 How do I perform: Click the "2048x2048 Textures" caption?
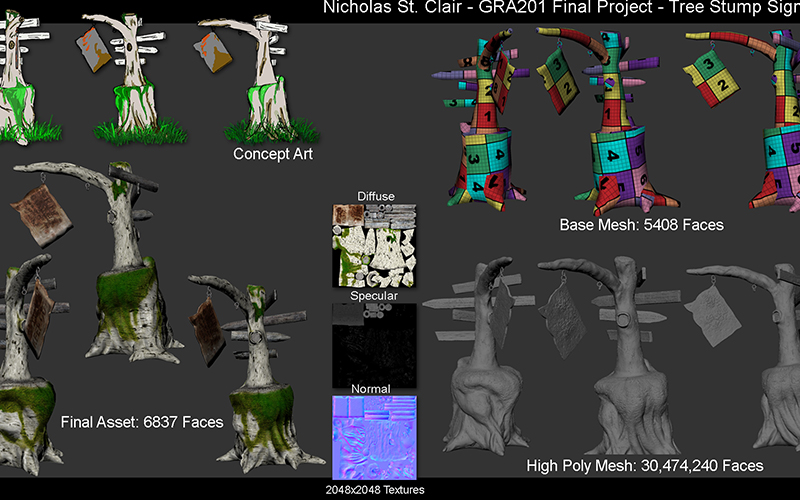(375, 490)
